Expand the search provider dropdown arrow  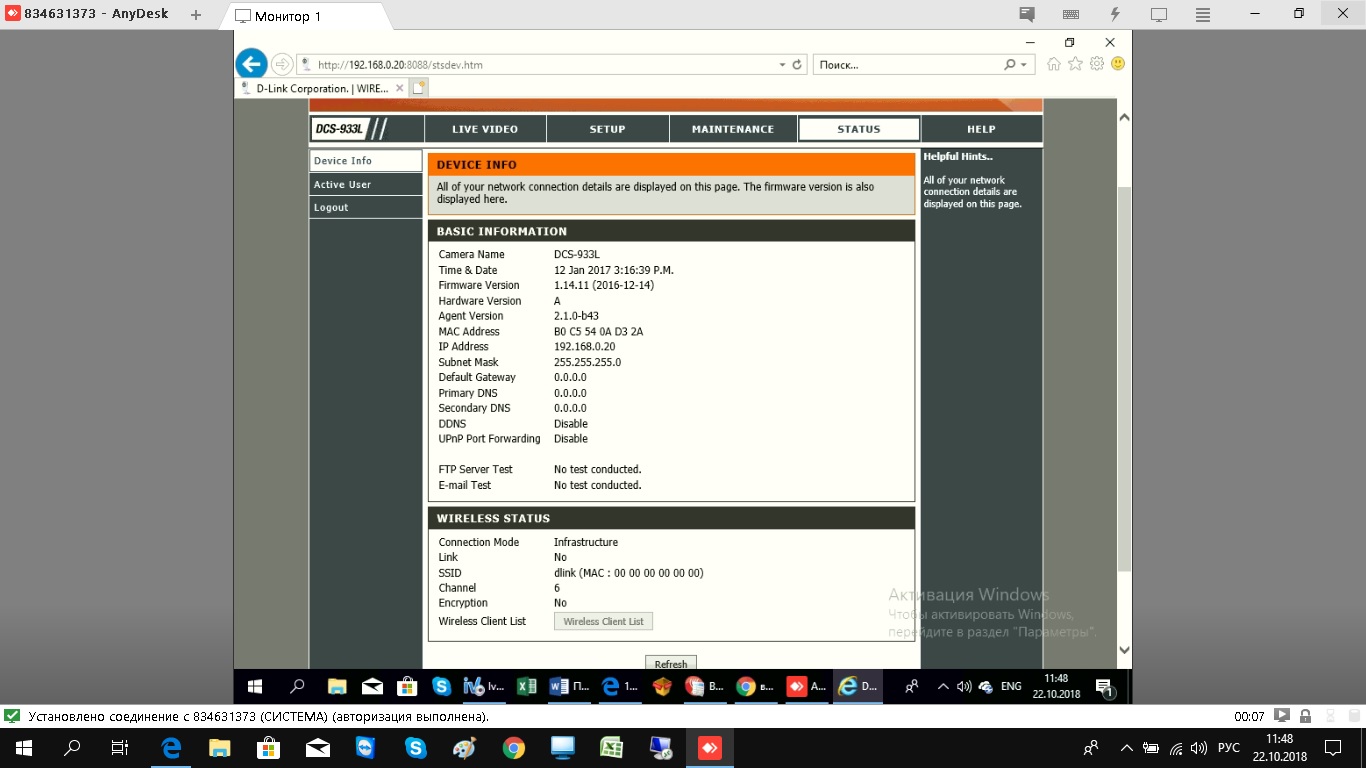[1023, 65]
